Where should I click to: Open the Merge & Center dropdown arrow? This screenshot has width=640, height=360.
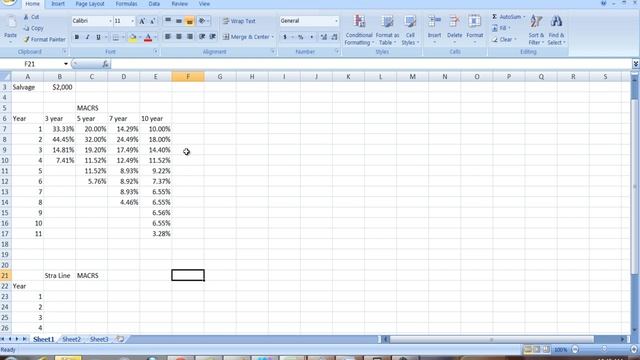coord(273,37)
